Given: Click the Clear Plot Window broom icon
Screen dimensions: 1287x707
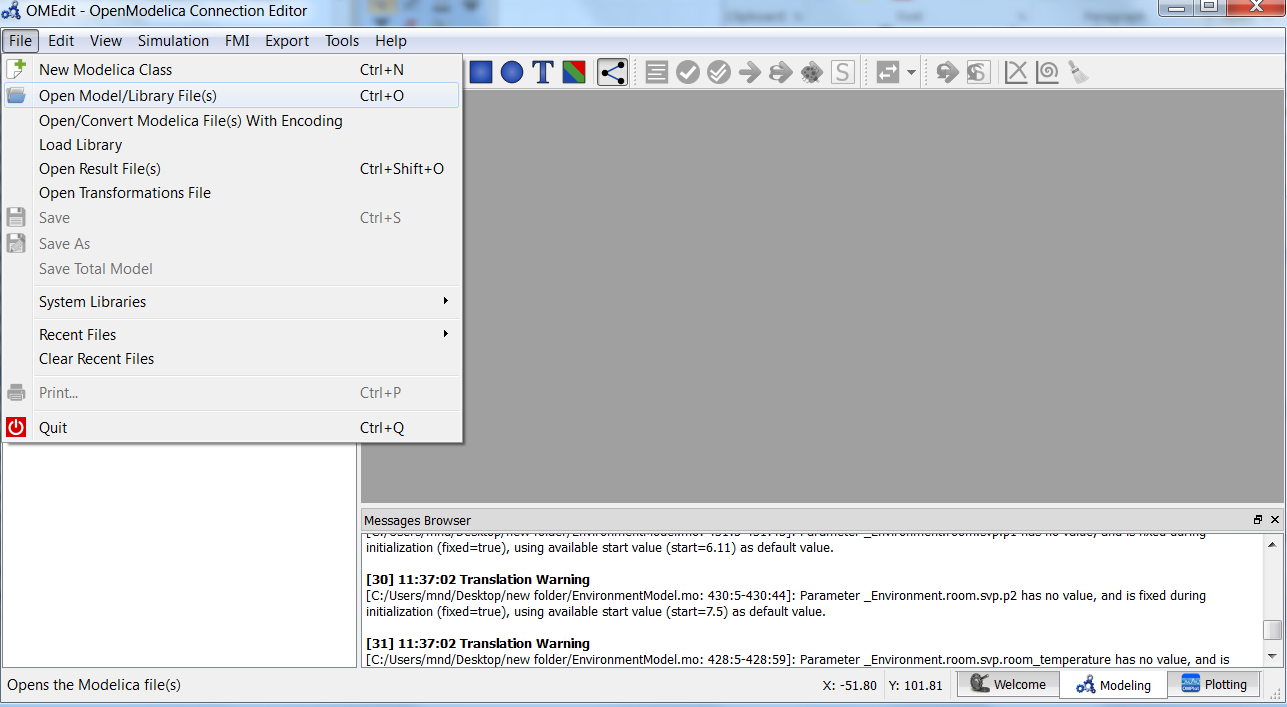Looking at the screenshot, I should (1077, 72).
